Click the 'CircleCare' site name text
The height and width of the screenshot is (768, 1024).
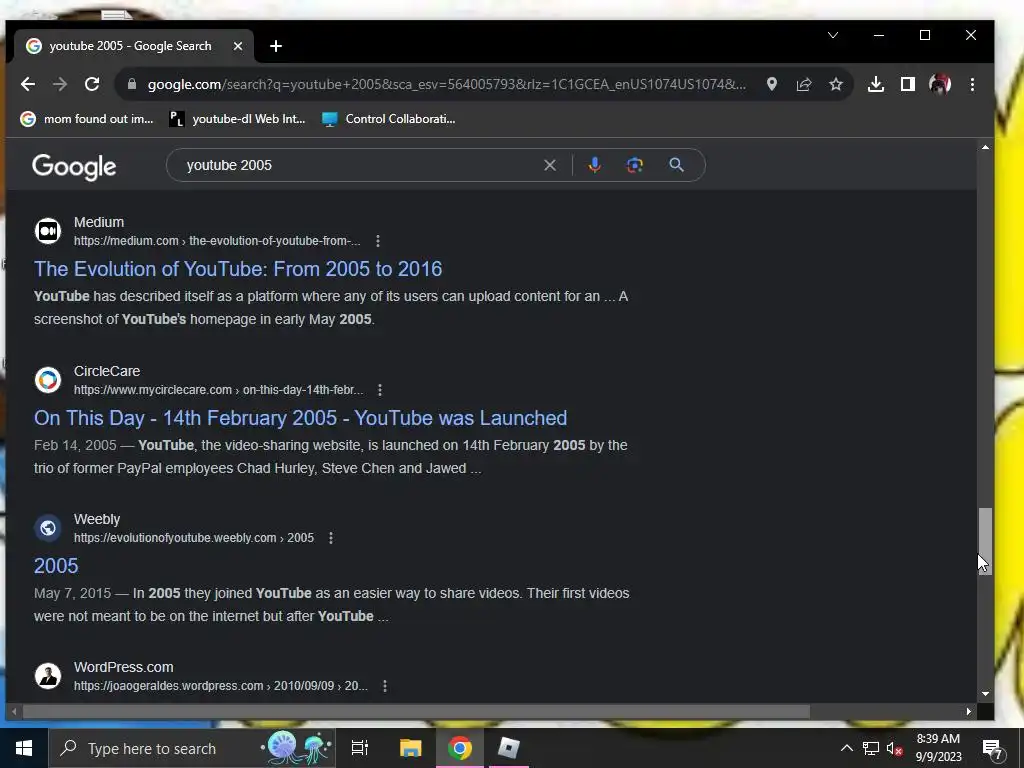(x=107, y=371)
